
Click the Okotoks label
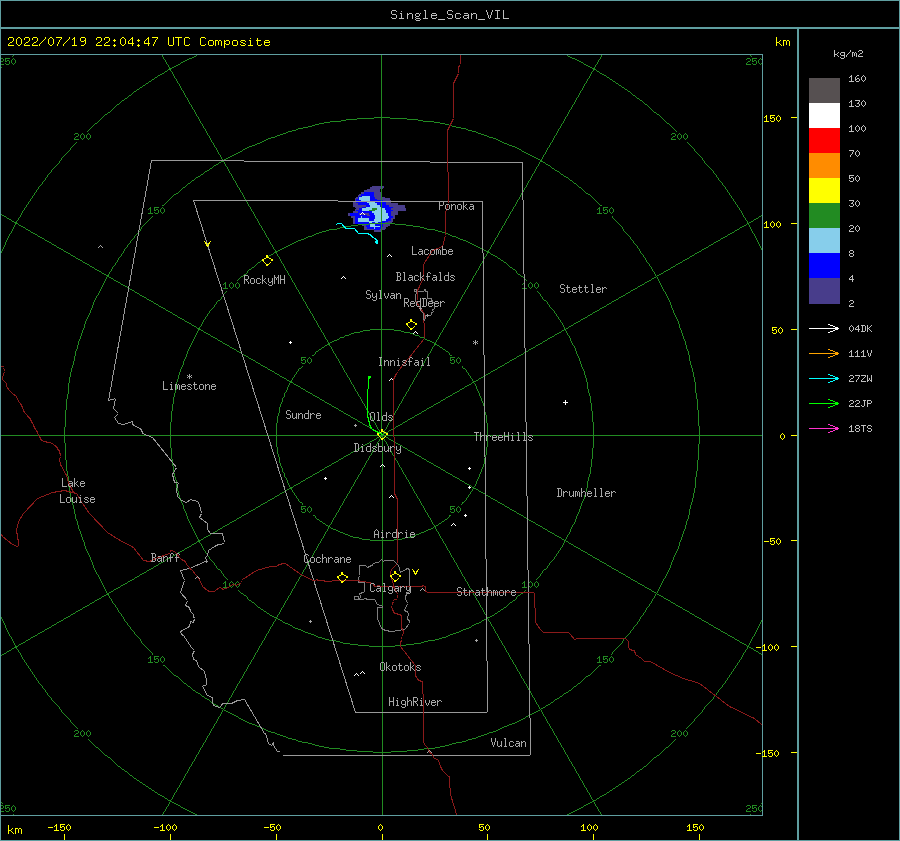tap(400, 667)
